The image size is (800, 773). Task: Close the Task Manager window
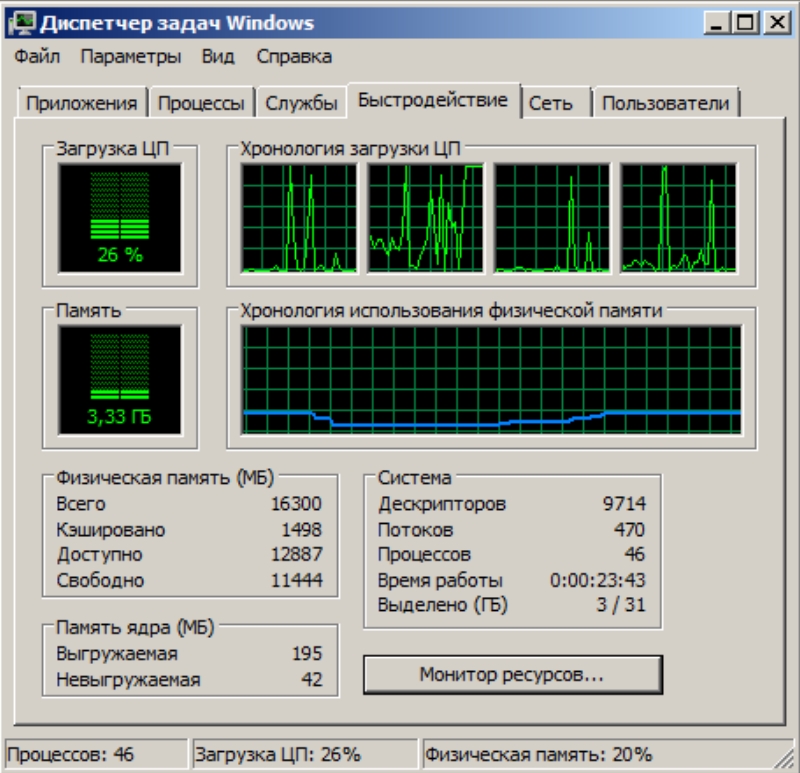(x=777, y=23)
